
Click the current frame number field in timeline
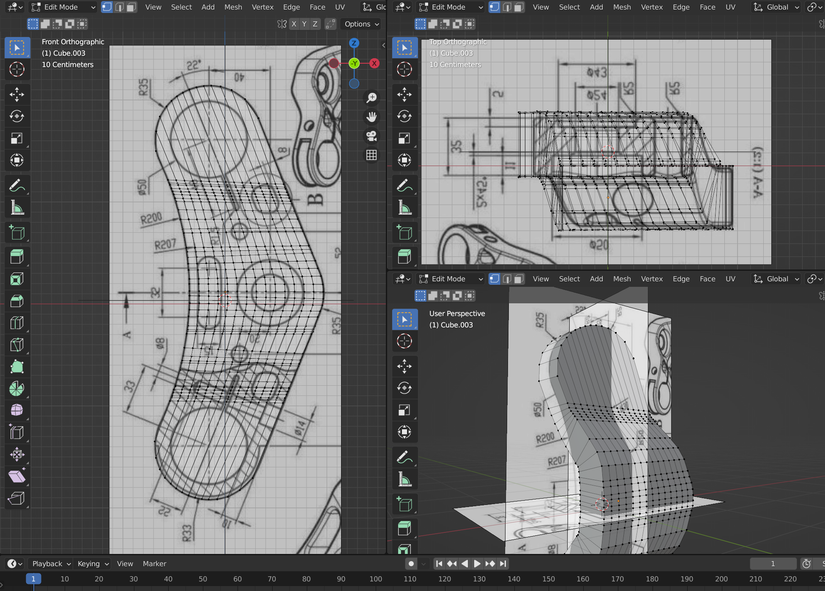tap(772, 563)
